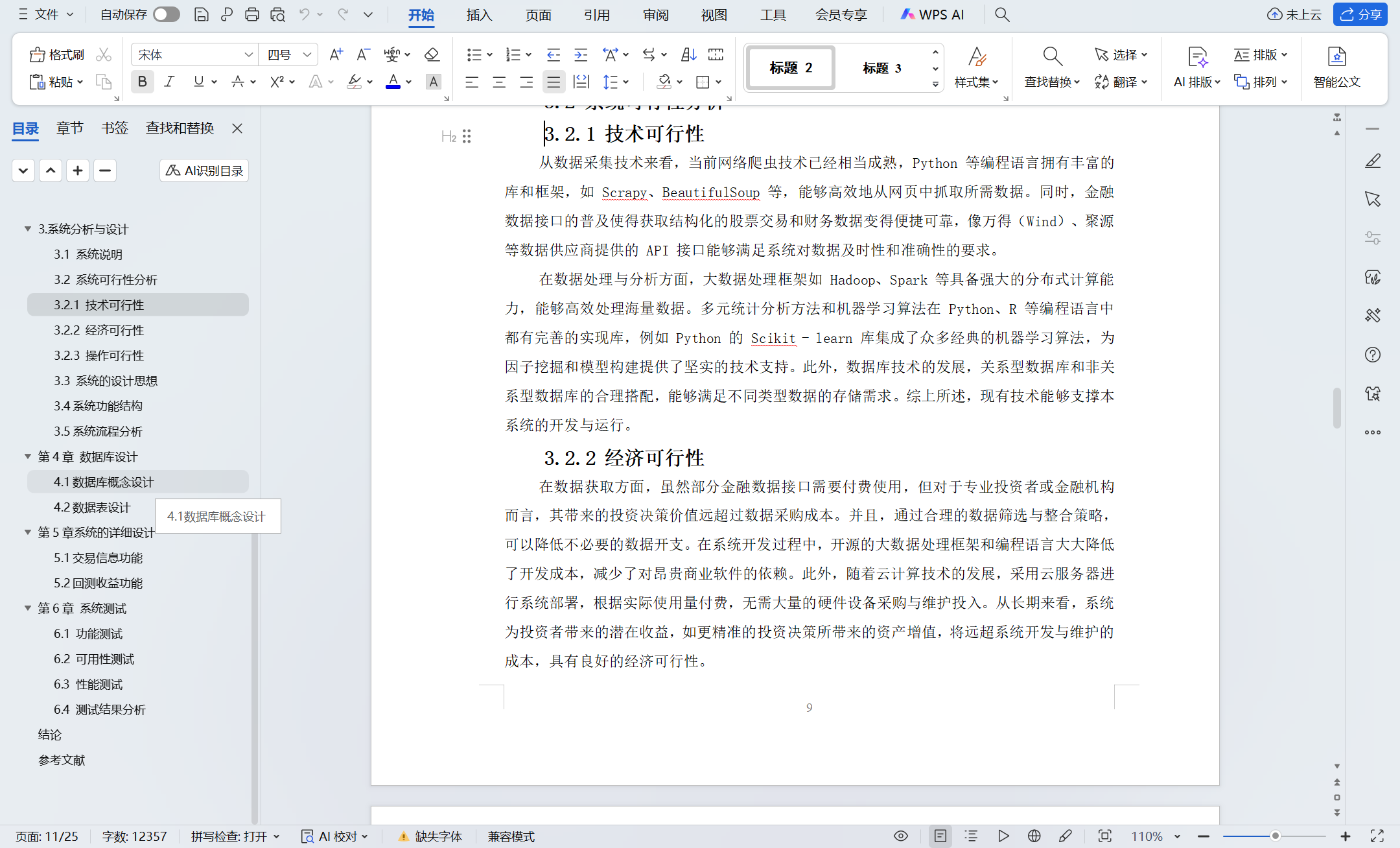Click the pen annotation icon in right sidebar
Screen dimensions: 1400x848
click(1372, 161)
